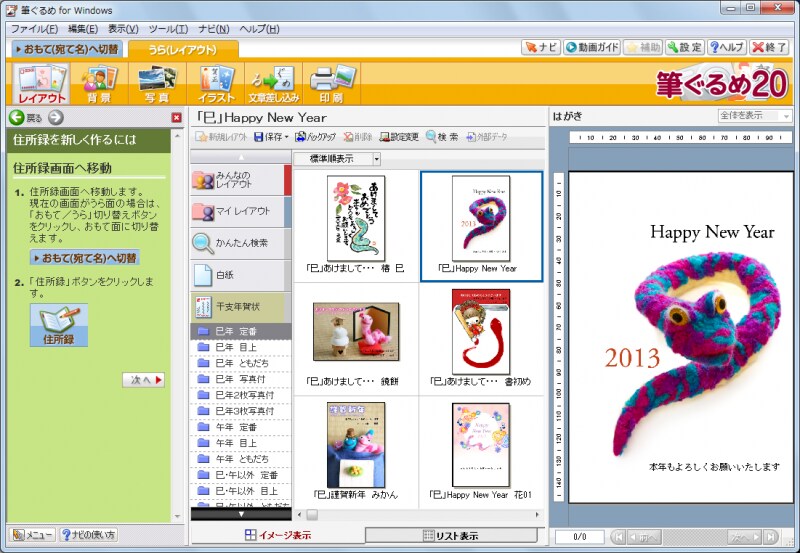The height and width of the screenshot is (553, 800).
Task: Expand the 標準順表示 sort dropdown
Action: (x=376, y=158)
